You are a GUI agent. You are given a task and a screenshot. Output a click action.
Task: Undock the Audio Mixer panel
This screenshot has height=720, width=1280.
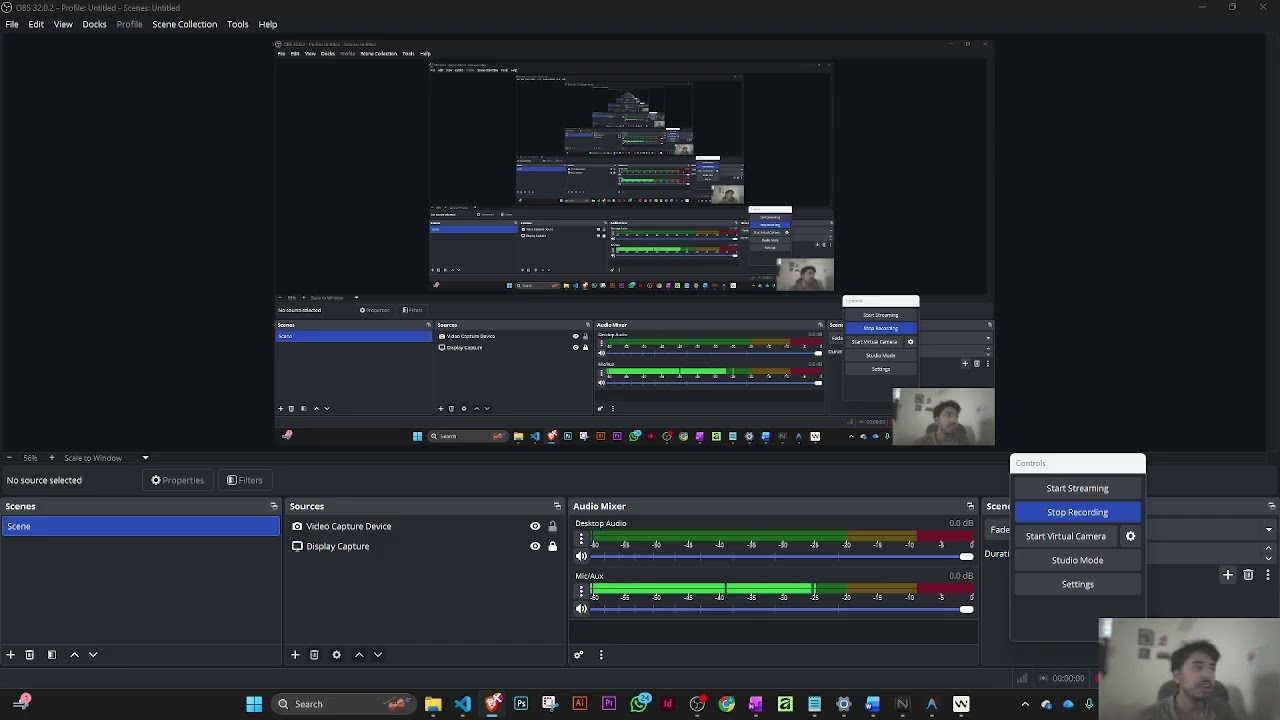coord(970,506)
